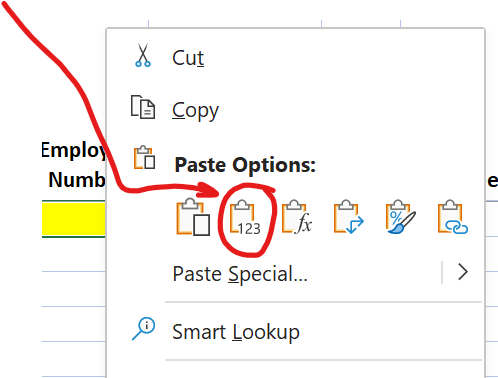The width and height of the screenshot is (498, 378).
Task: Select the Paste Link option
Action: [453, 217]
